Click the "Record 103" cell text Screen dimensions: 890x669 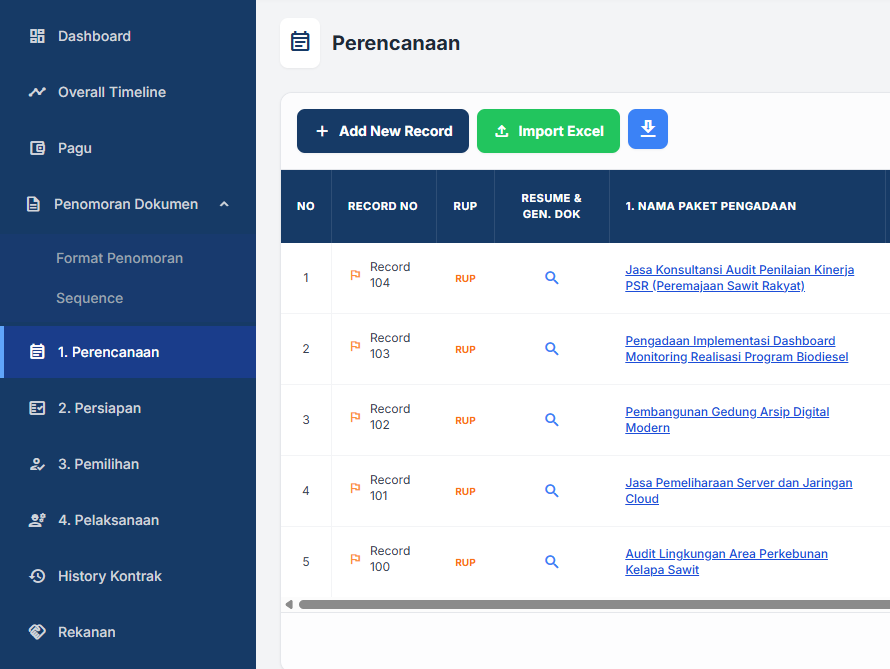click(x=390, y=346)
